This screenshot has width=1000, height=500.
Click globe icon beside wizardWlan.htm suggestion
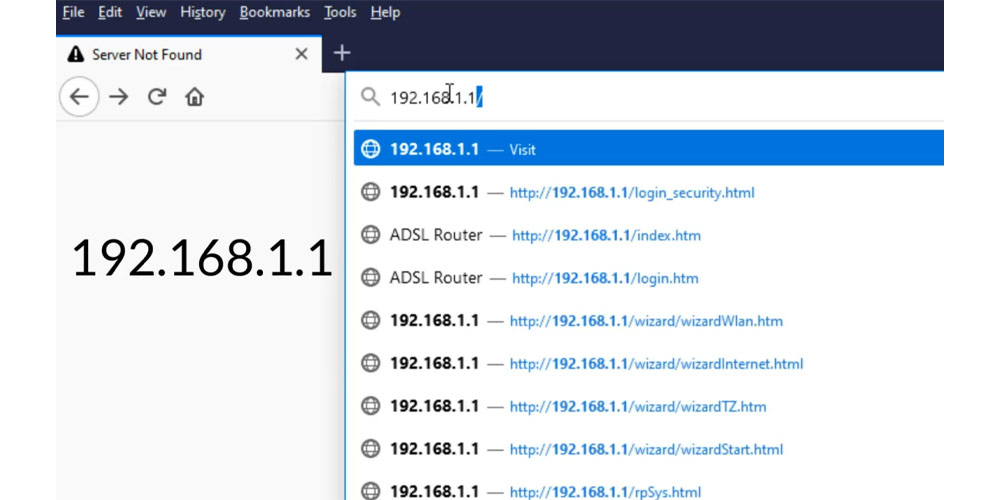pos(371,320)
